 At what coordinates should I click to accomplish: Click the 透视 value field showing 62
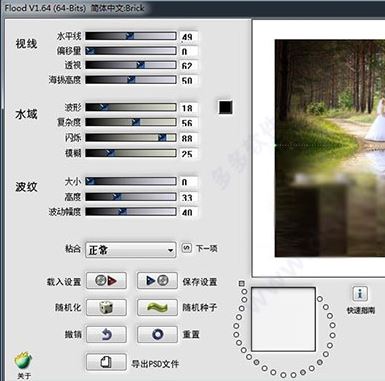[x=188, y=65]
